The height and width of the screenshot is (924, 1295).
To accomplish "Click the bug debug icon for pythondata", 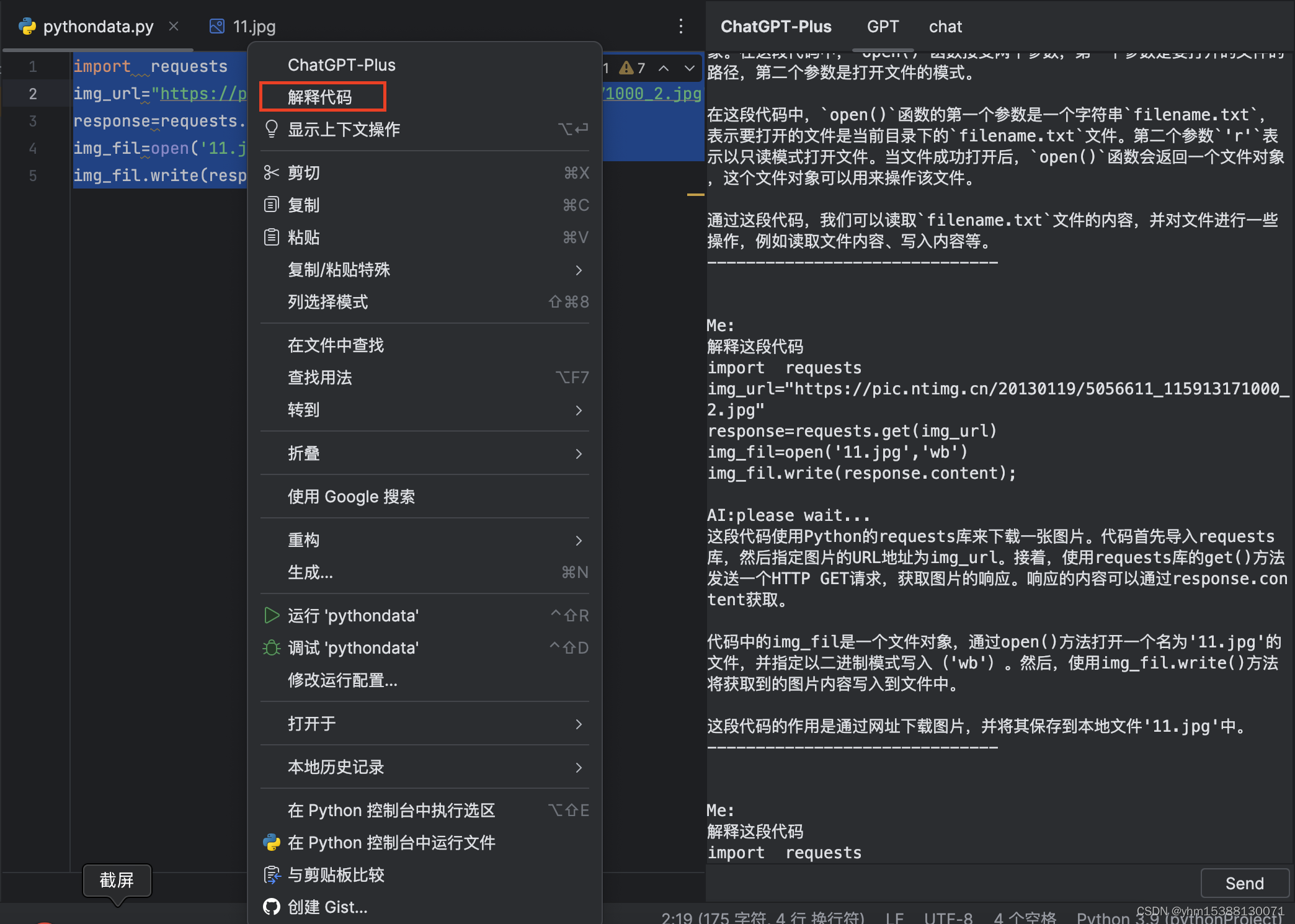I will 272,647.
